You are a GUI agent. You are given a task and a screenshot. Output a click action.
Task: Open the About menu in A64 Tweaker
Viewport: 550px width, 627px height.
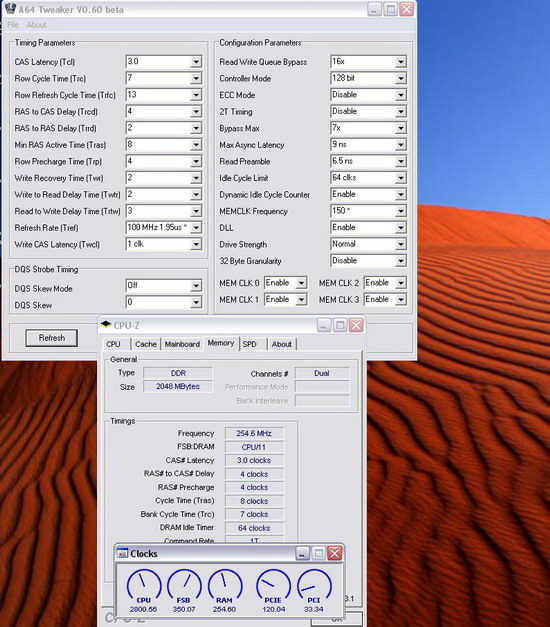point(37,25)
